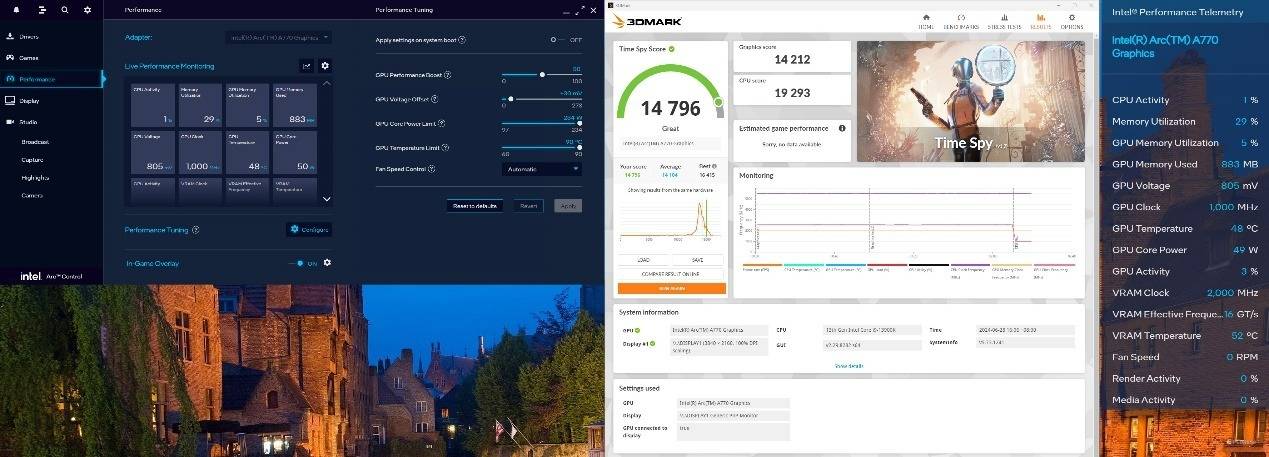Screen dimensions: 1269x457
Task: Open Arc Control settings gear in top bar
Action: click(x=88, y=9)
